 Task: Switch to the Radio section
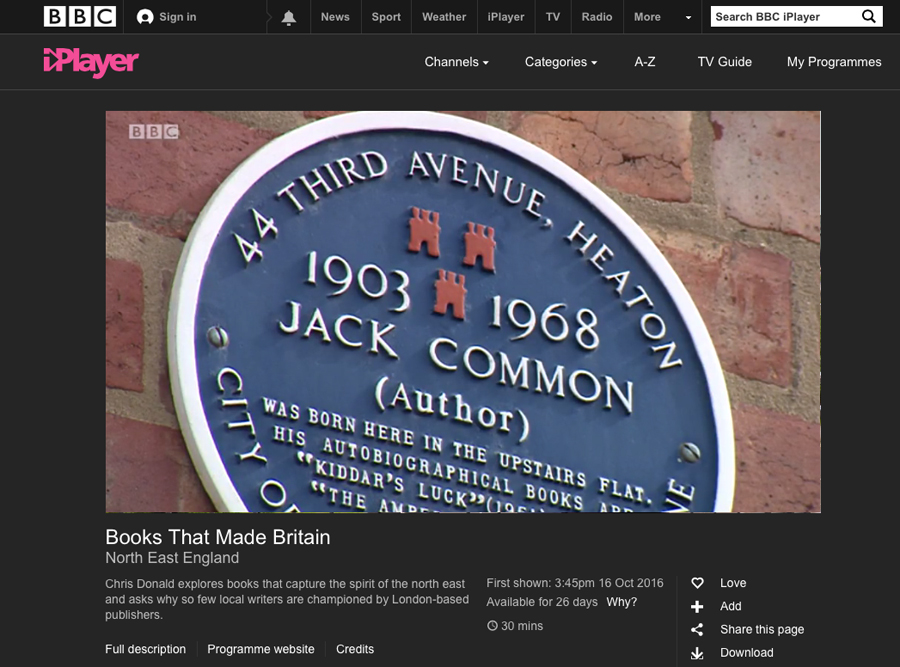(x=597, y=17)
